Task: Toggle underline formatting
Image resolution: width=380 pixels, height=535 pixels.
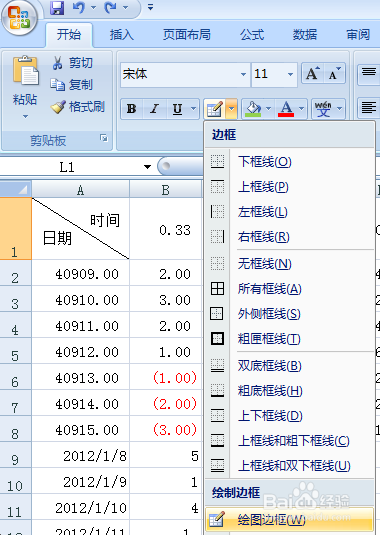Action: pos(177,109)
